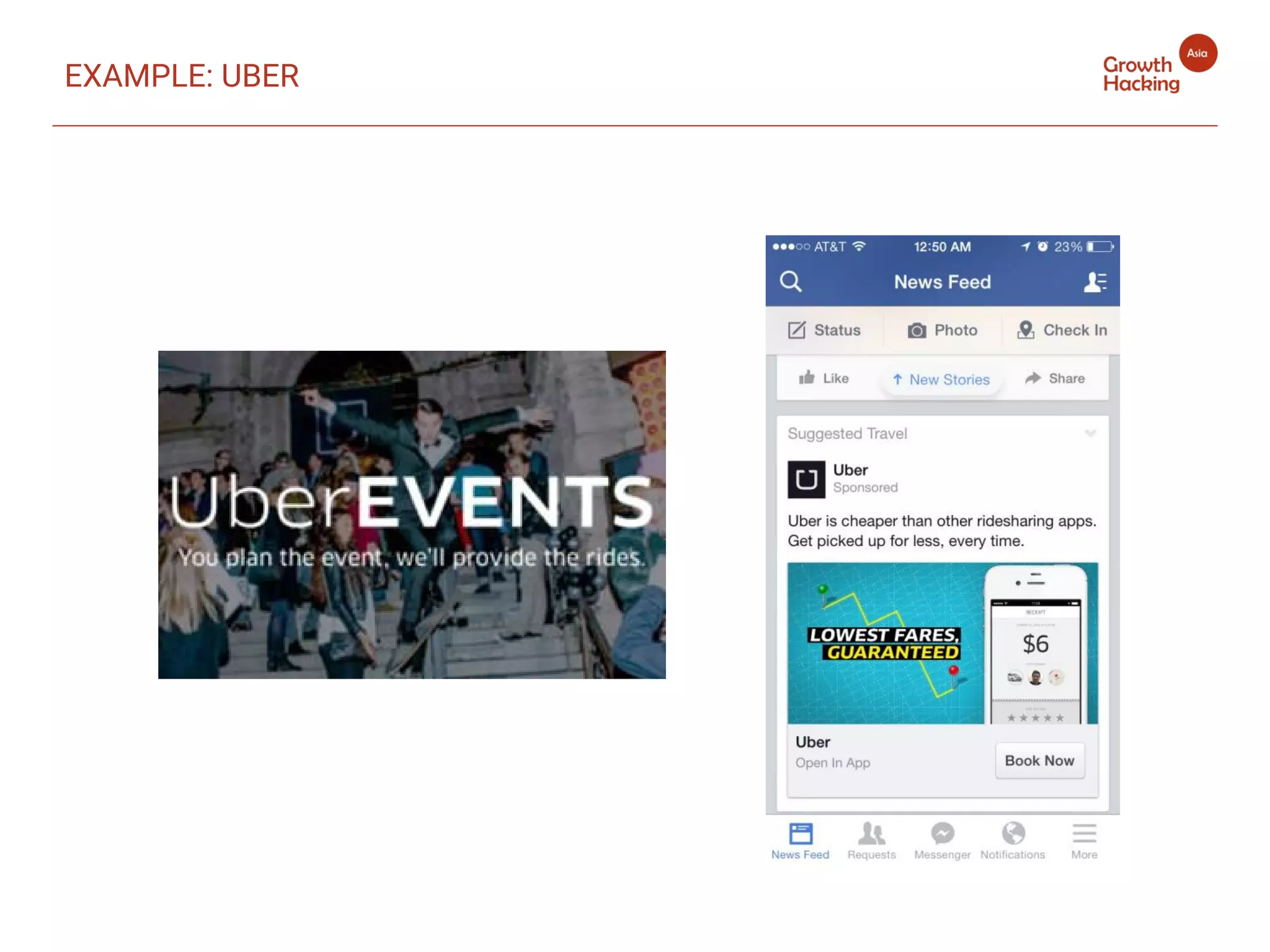Tap the 12:50 AM clock text
The height and width of the screenshot is (952, 1270).
942,247
